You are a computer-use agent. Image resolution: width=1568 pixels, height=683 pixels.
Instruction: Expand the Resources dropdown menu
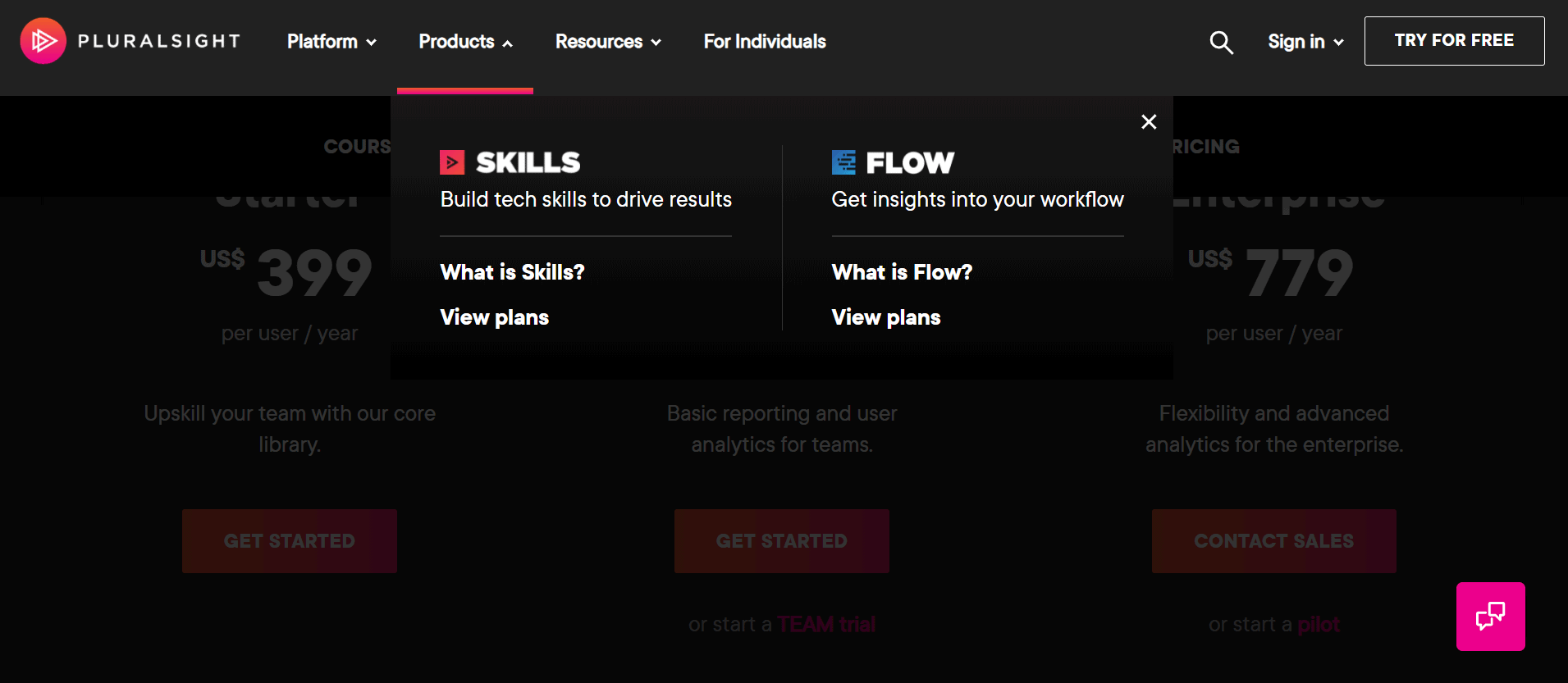tap(608, 42)
